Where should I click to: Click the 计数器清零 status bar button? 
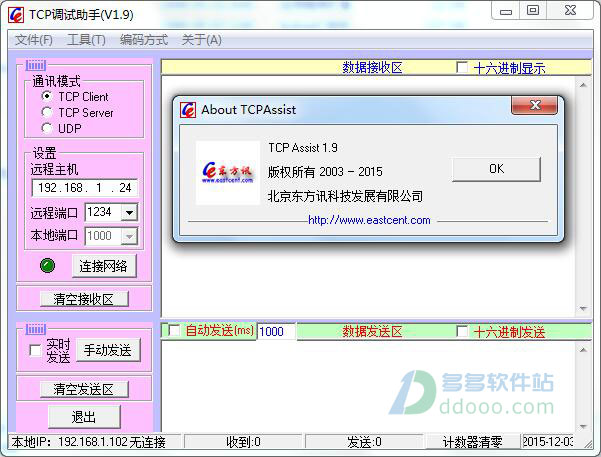point(472,442)
